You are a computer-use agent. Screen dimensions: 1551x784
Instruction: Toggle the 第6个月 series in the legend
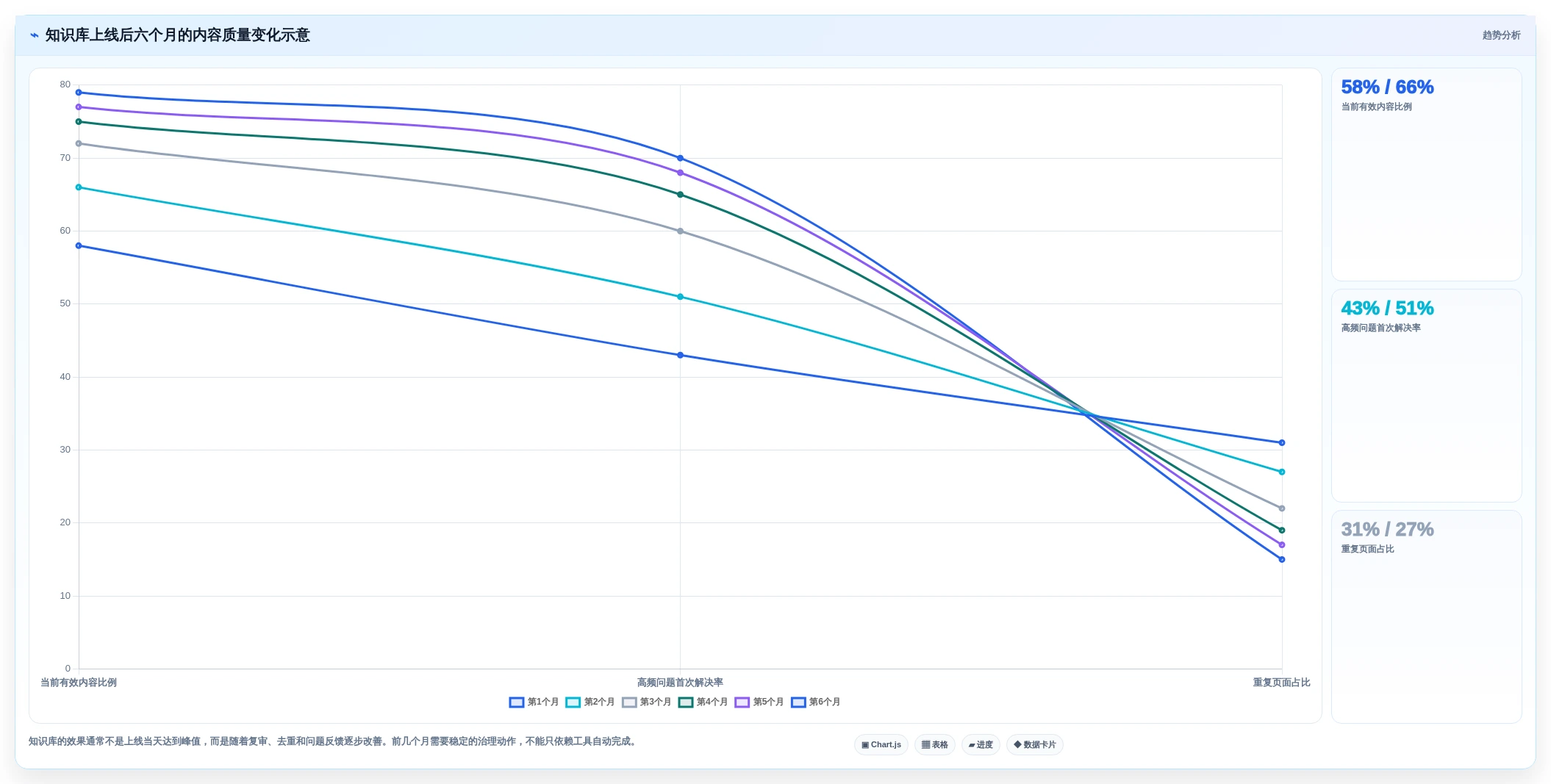pos(816,702)
